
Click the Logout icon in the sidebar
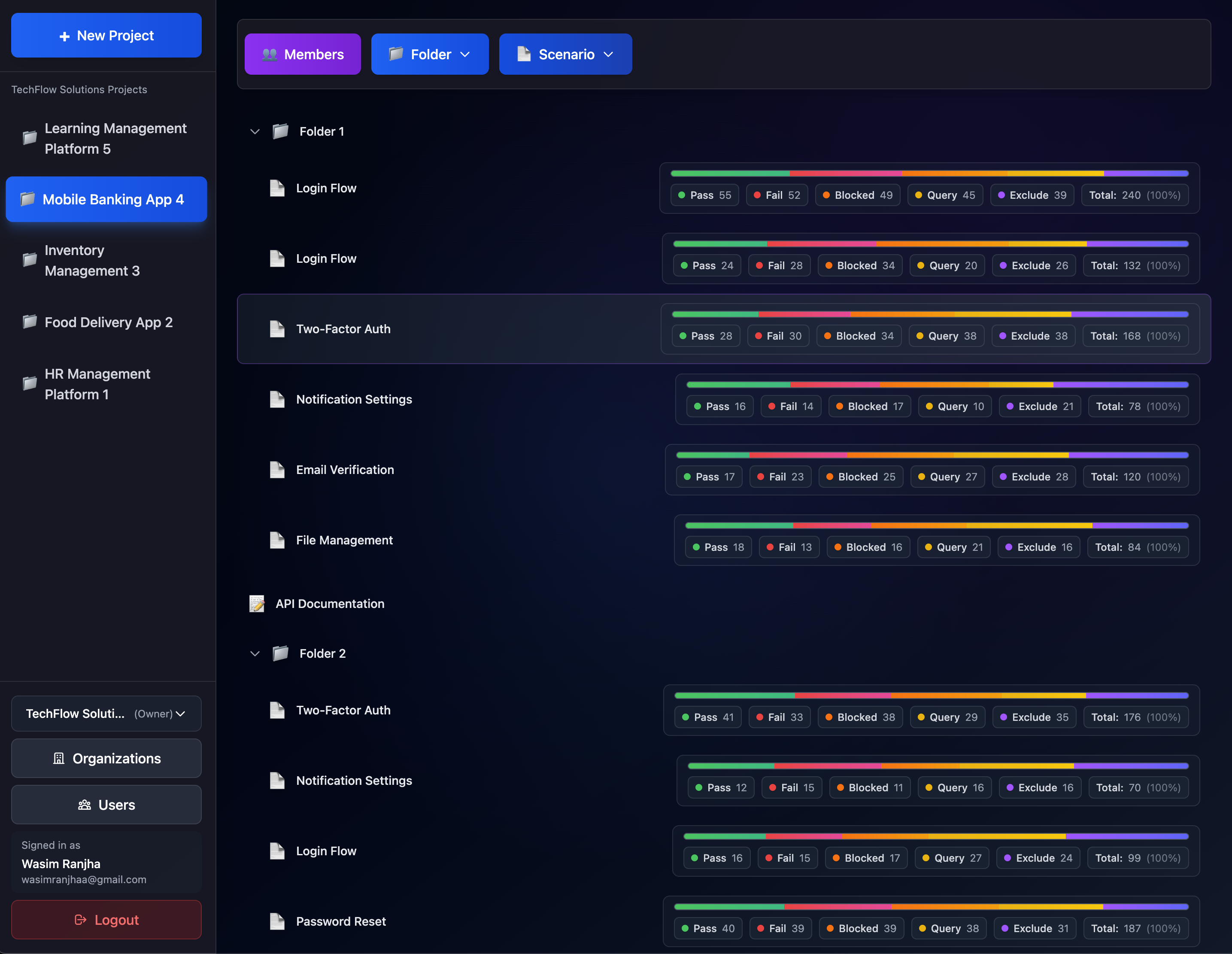[81, 920]
